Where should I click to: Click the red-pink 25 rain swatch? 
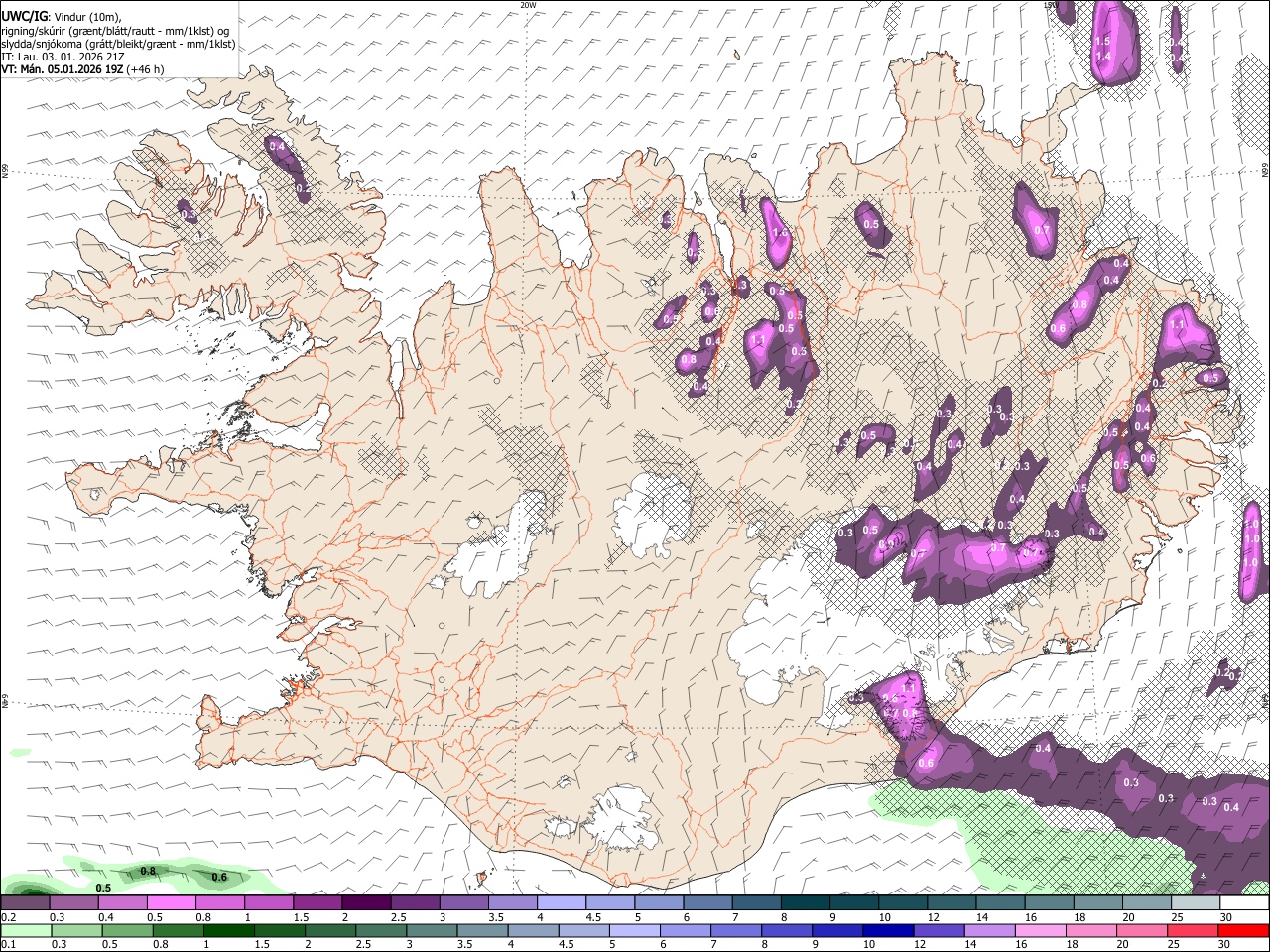click(x=1196, y=930)
